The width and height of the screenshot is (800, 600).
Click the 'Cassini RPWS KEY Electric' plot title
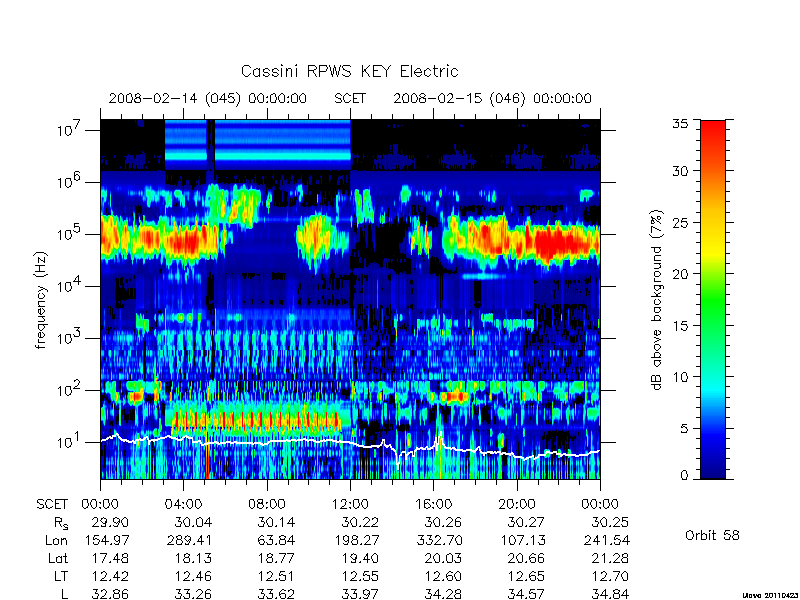tap(349, 71)
